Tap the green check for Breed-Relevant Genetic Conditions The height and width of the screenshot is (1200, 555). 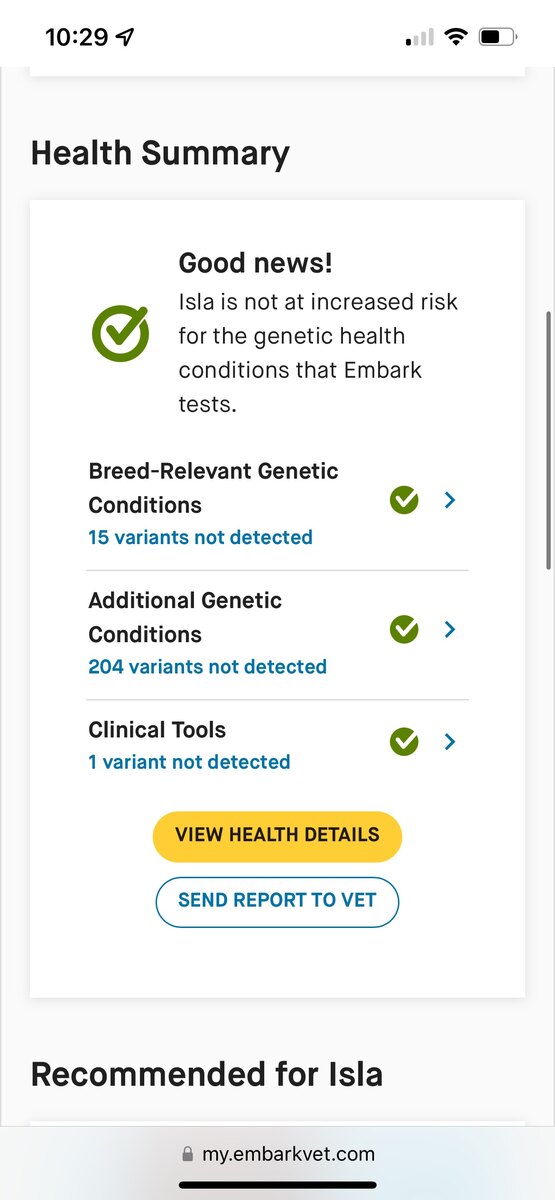pyautogui.click(x=404, y=500)
